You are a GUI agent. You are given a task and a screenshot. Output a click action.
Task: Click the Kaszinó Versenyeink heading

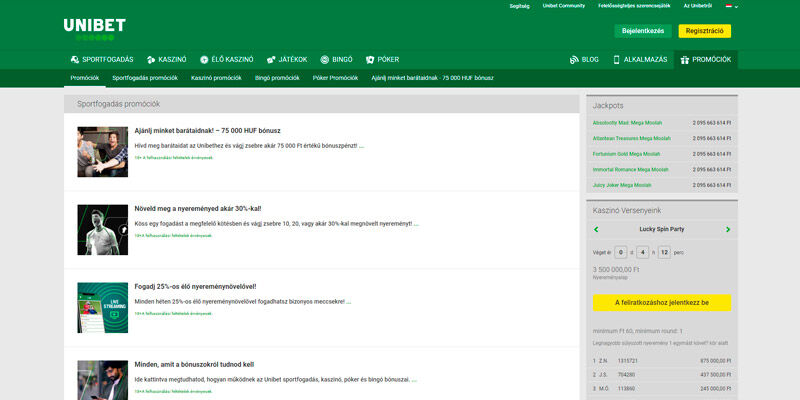pyautogui.click(x=627, y=210)
